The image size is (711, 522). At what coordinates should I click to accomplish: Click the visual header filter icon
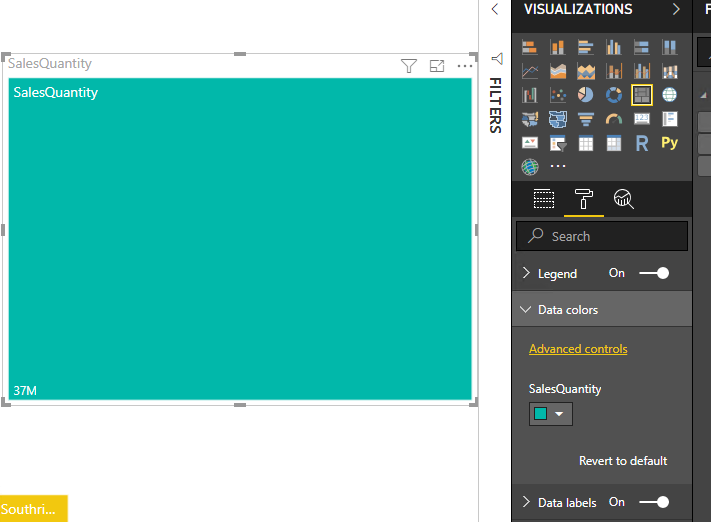click(409, 66)
